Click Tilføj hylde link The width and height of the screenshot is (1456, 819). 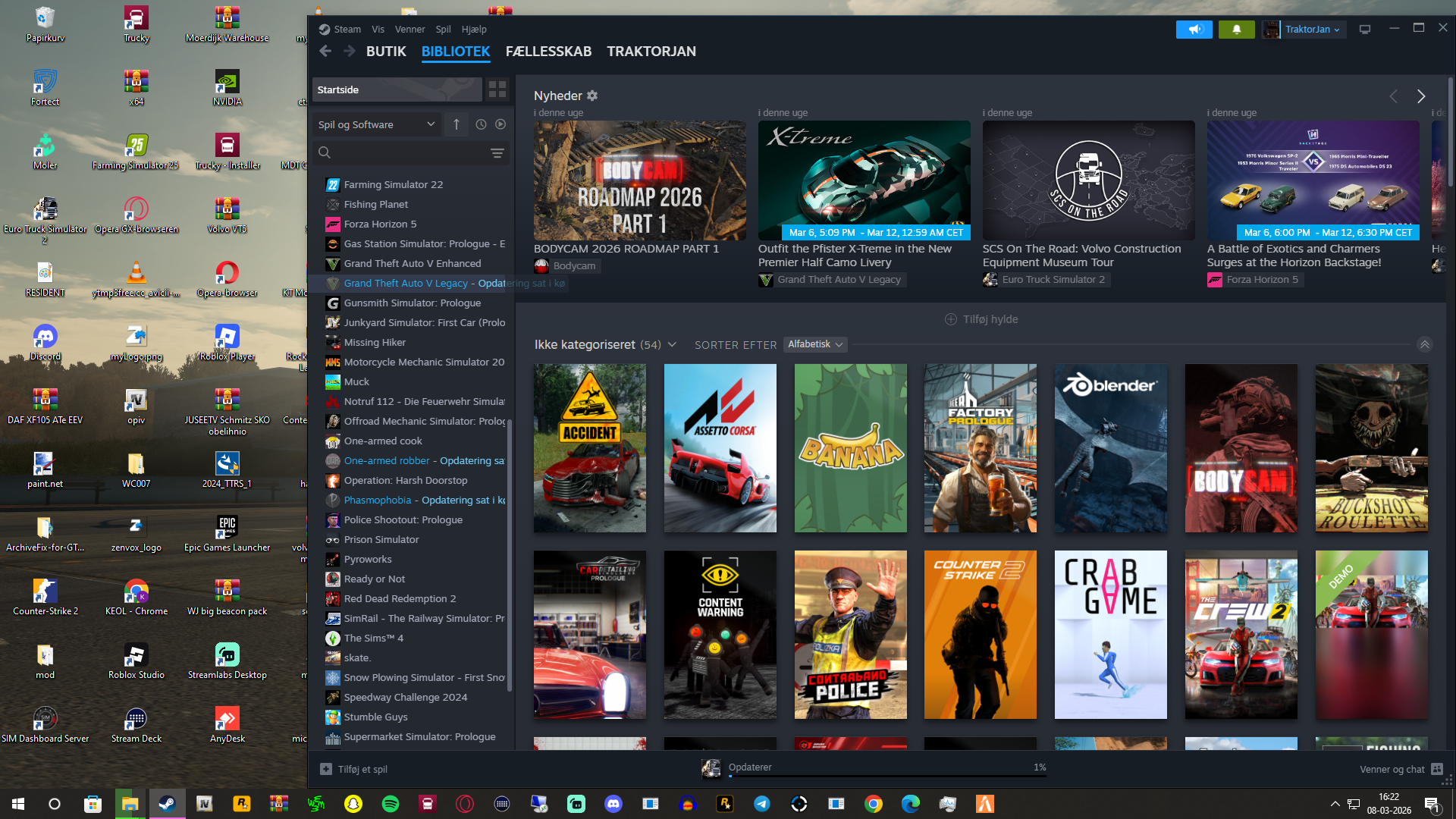(981, 319)
